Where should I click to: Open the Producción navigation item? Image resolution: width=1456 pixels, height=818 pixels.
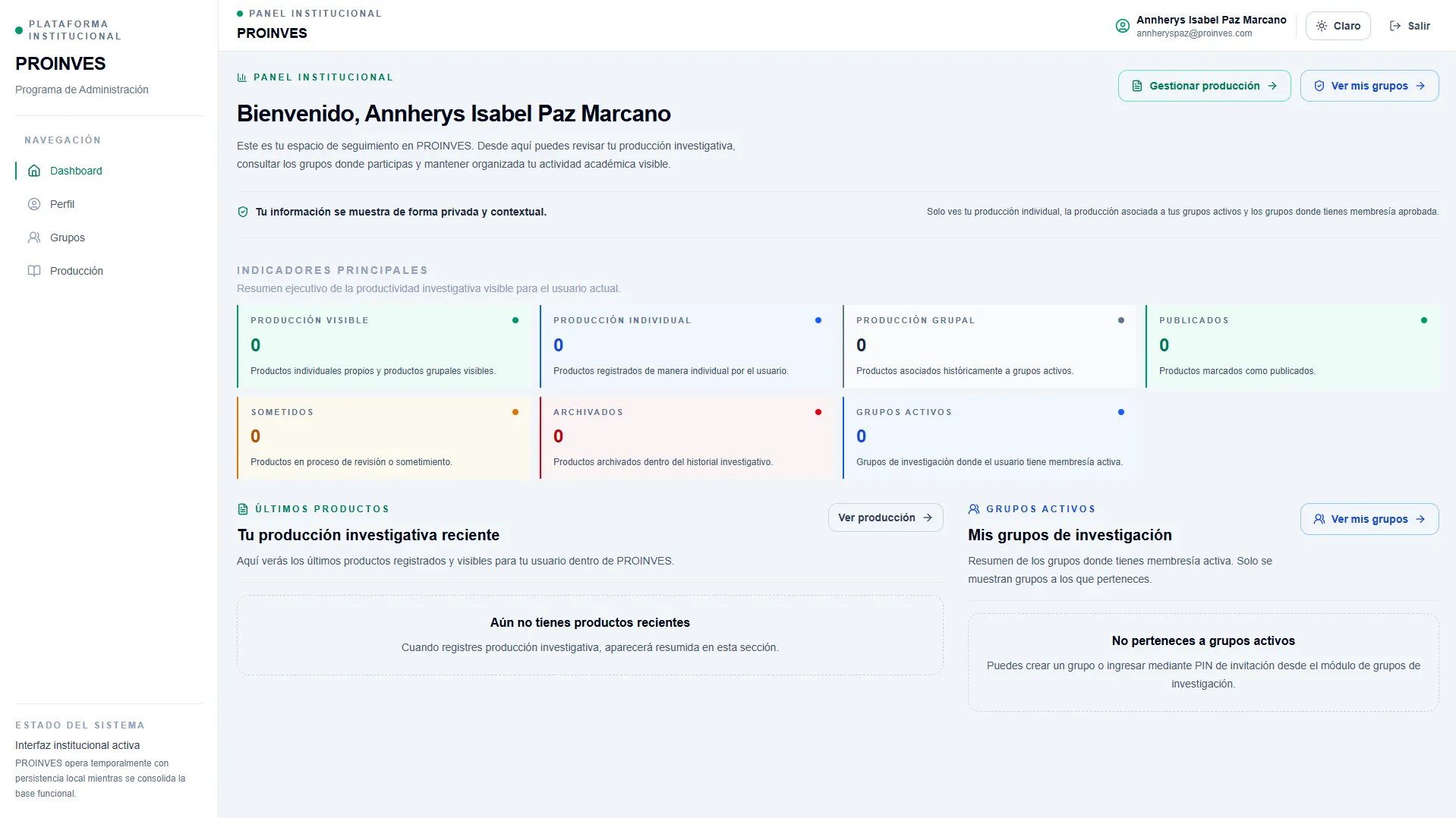[x=109, y=271]
